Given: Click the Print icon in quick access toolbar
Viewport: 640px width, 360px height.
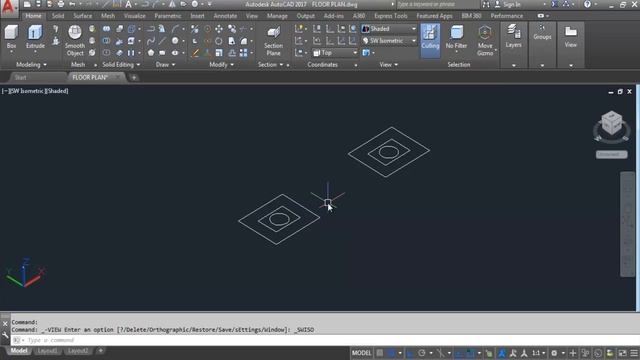Looking at the screenshot, I should 61,4.
